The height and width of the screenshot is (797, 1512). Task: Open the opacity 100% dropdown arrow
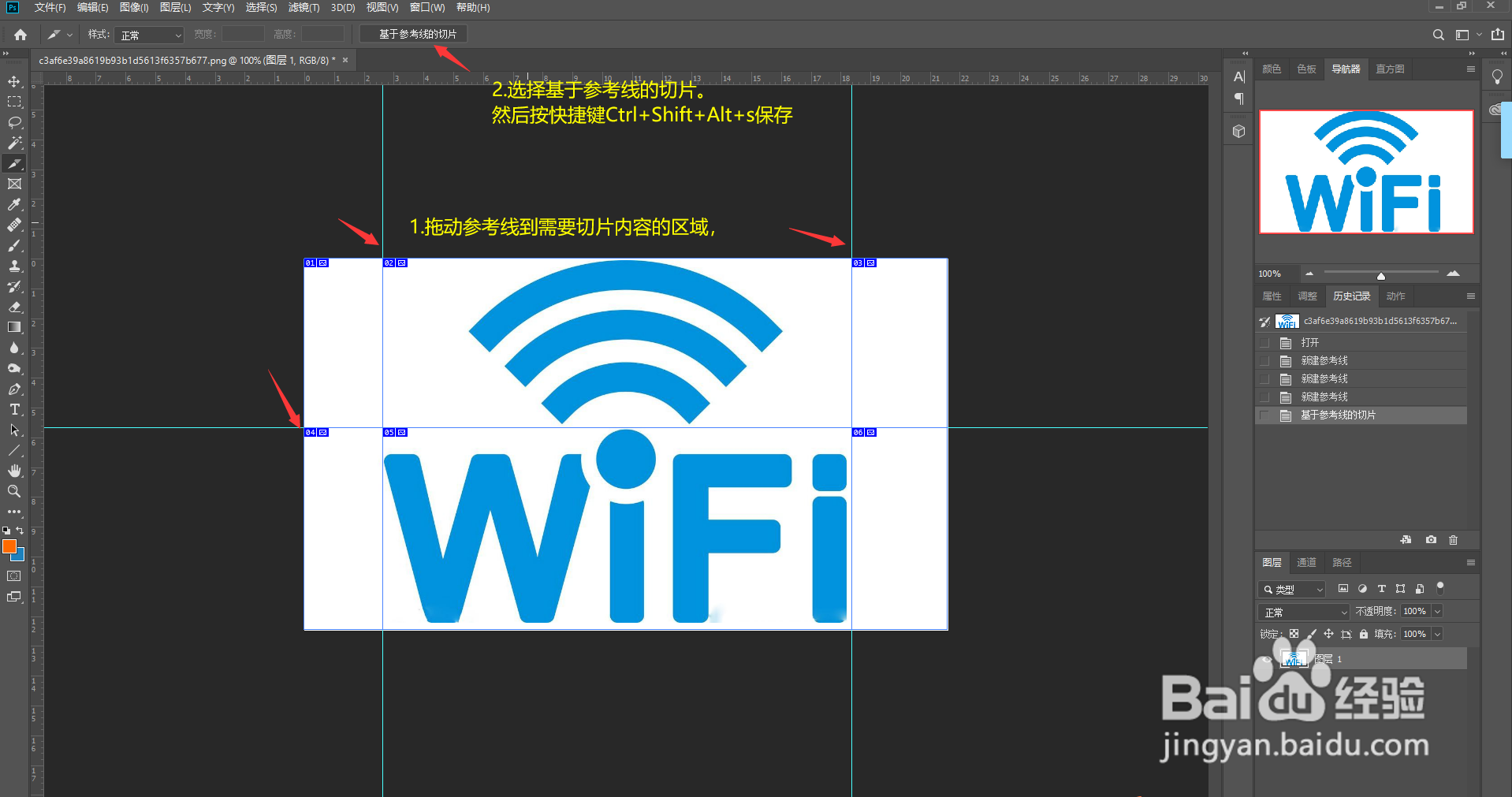click(x=1437, y=612)
